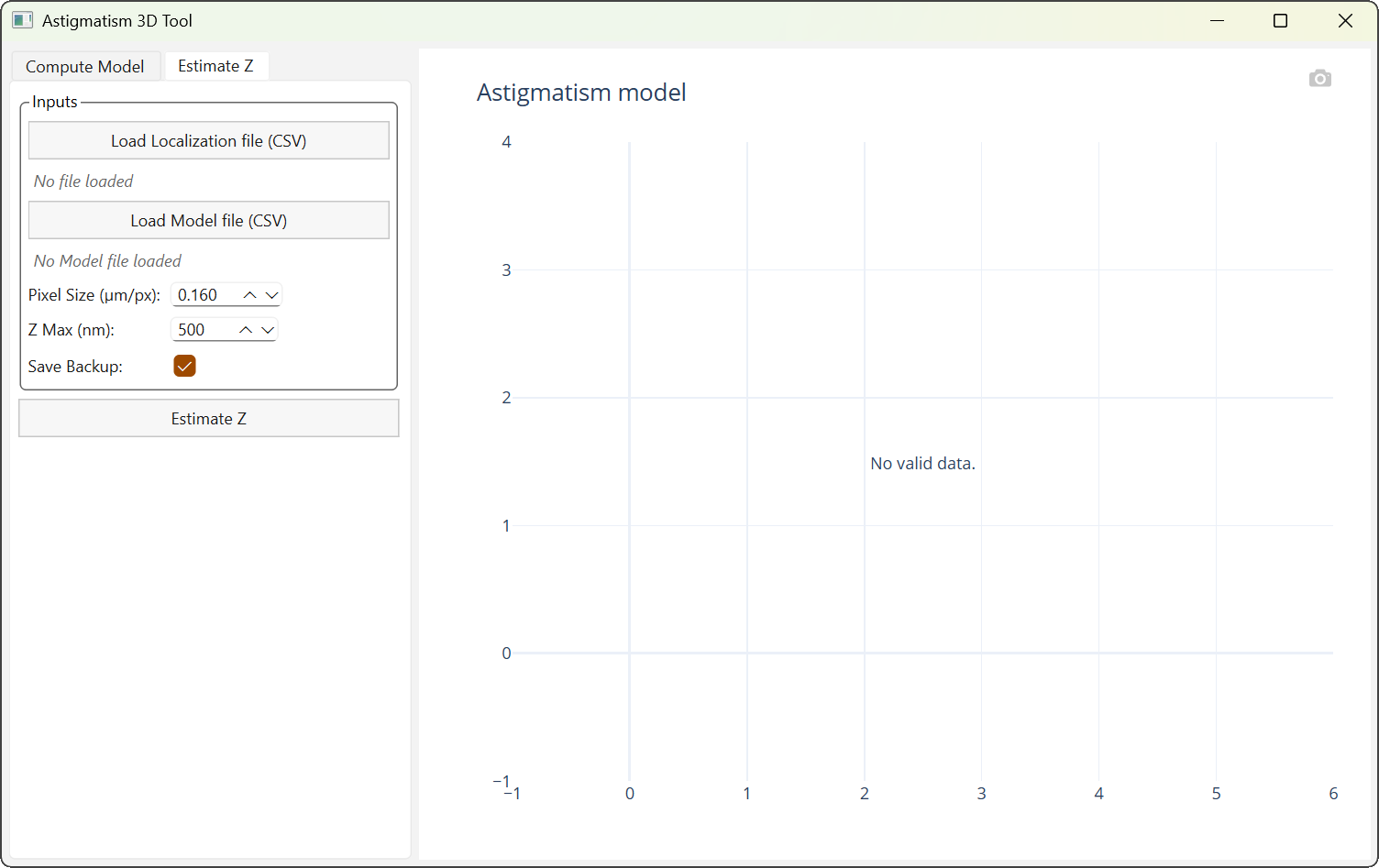Click the camera icon to save plot image
The height and width of the screenshot is (868, 1379).
coord(1320,78)
